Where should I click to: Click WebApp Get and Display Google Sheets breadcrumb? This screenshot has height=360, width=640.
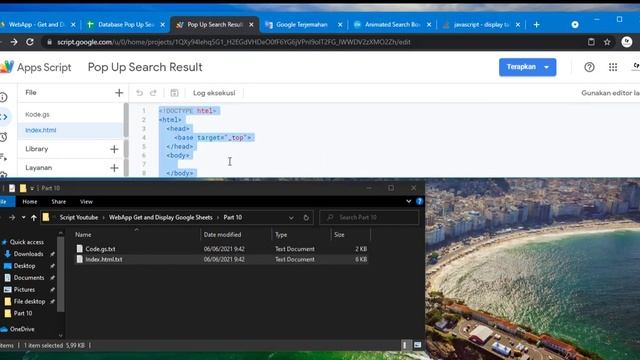160,218
